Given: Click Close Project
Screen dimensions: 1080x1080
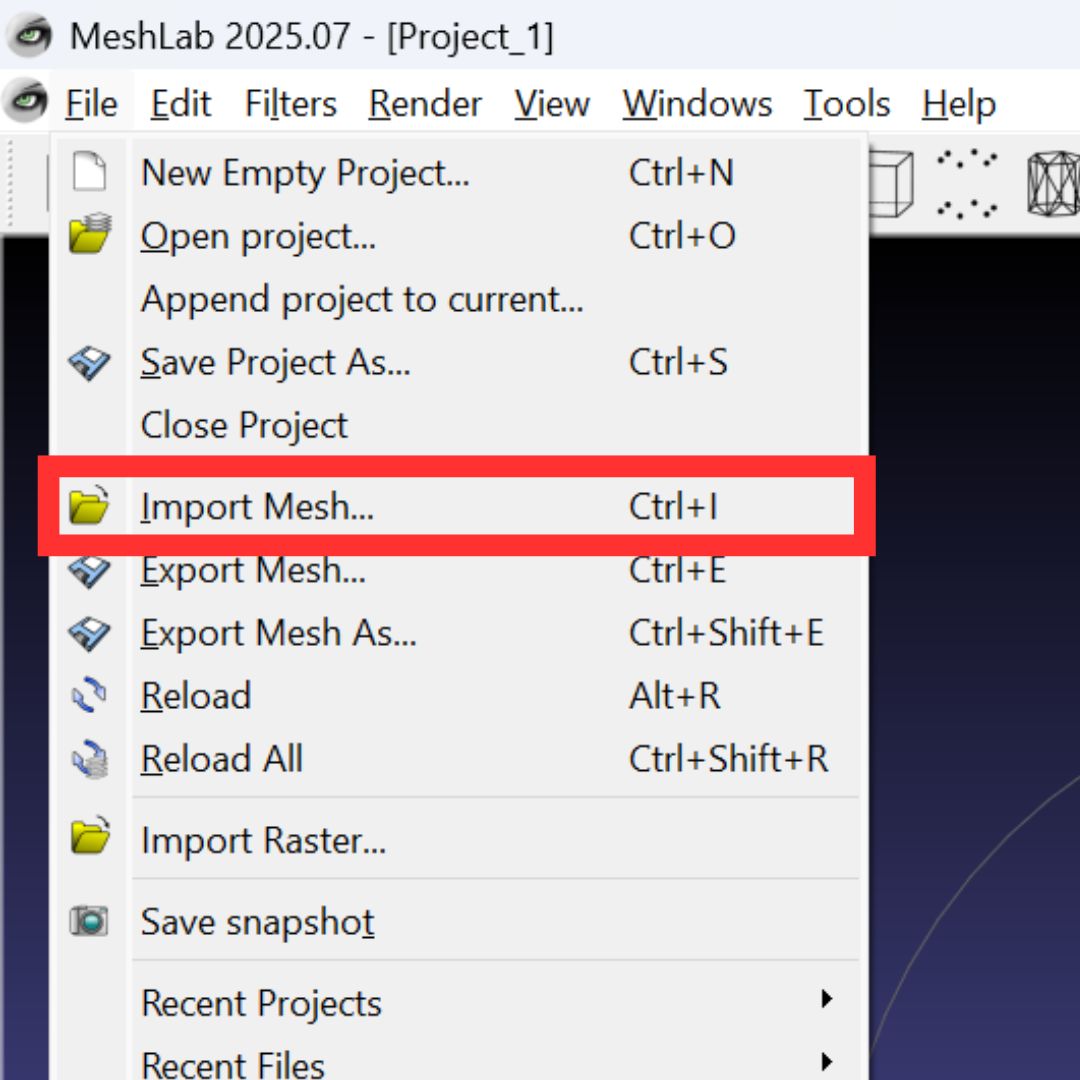Looking at the screenshot, I should [x=244, y=424].
